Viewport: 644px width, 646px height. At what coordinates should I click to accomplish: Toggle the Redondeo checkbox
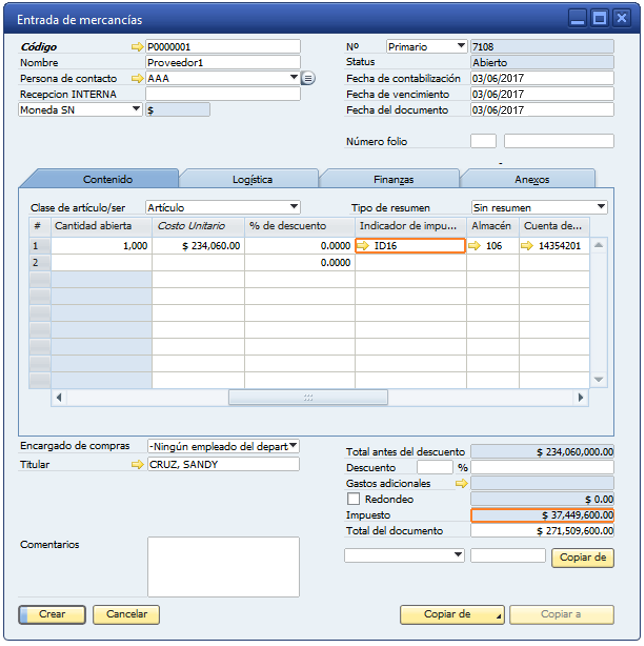click(353, 499)
